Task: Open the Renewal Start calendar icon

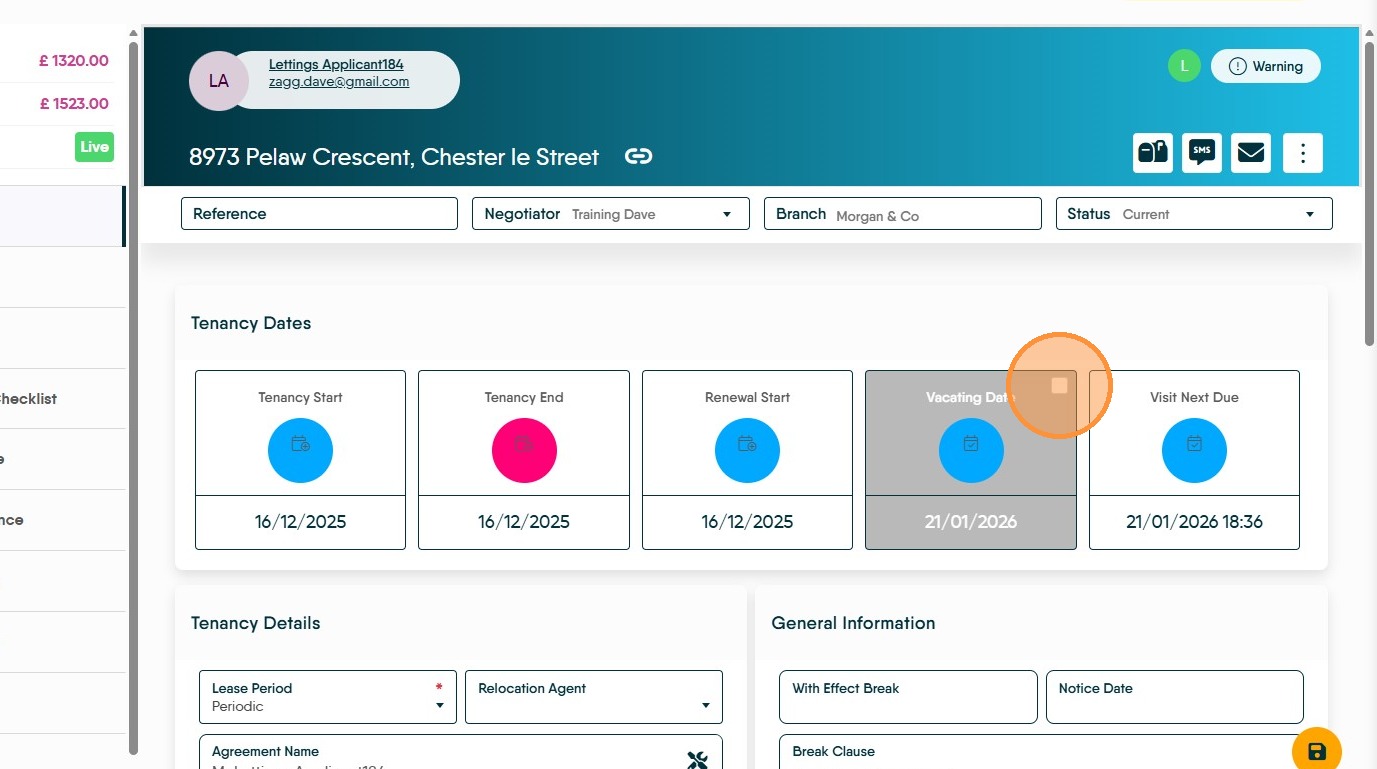Action: 747,451
